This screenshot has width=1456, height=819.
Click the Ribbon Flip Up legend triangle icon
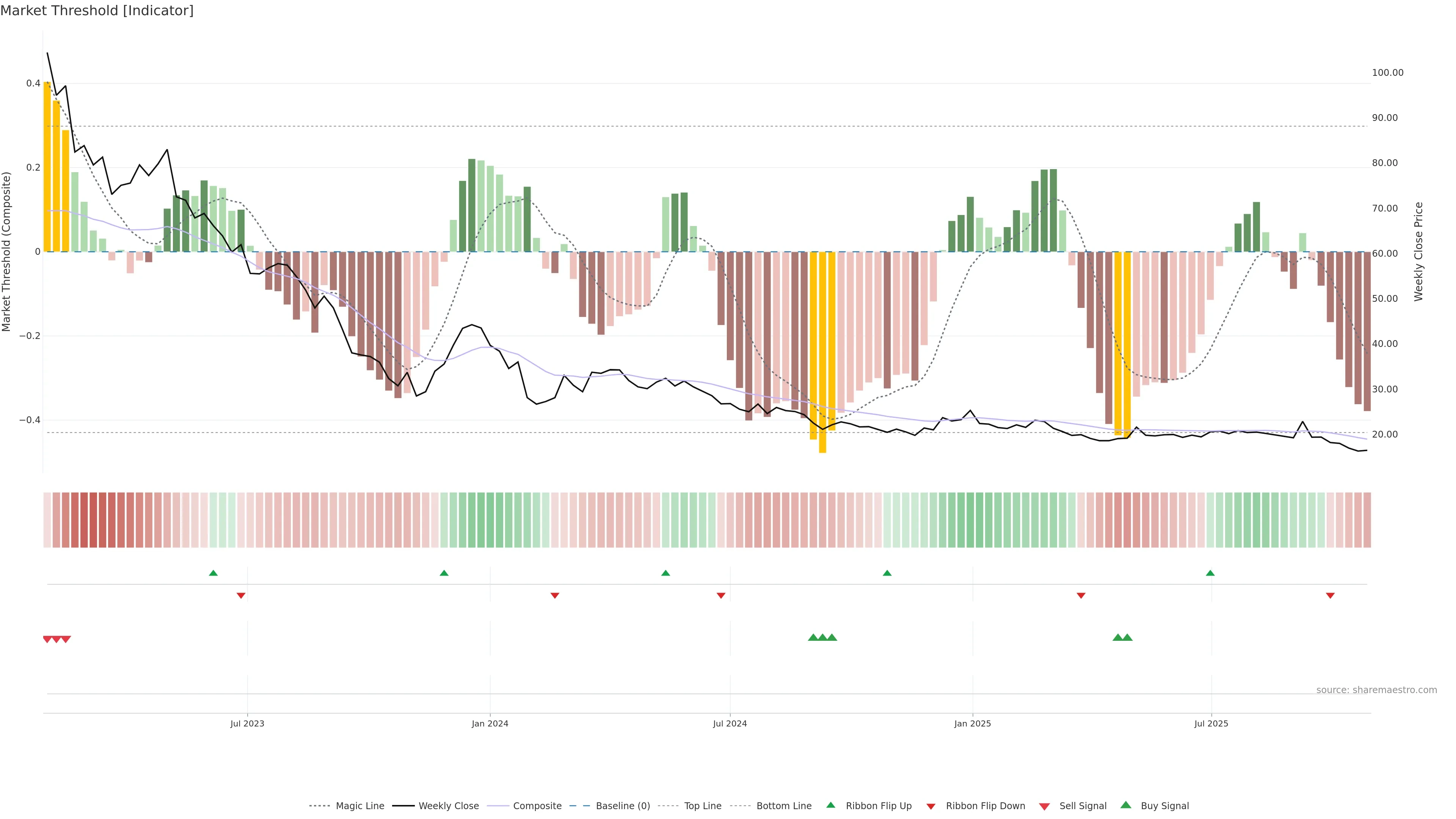pos(830,805)
